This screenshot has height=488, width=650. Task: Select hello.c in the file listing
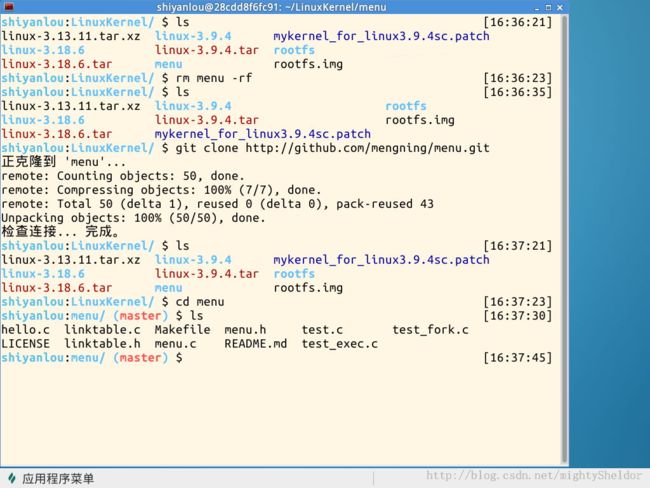[25, 330]
